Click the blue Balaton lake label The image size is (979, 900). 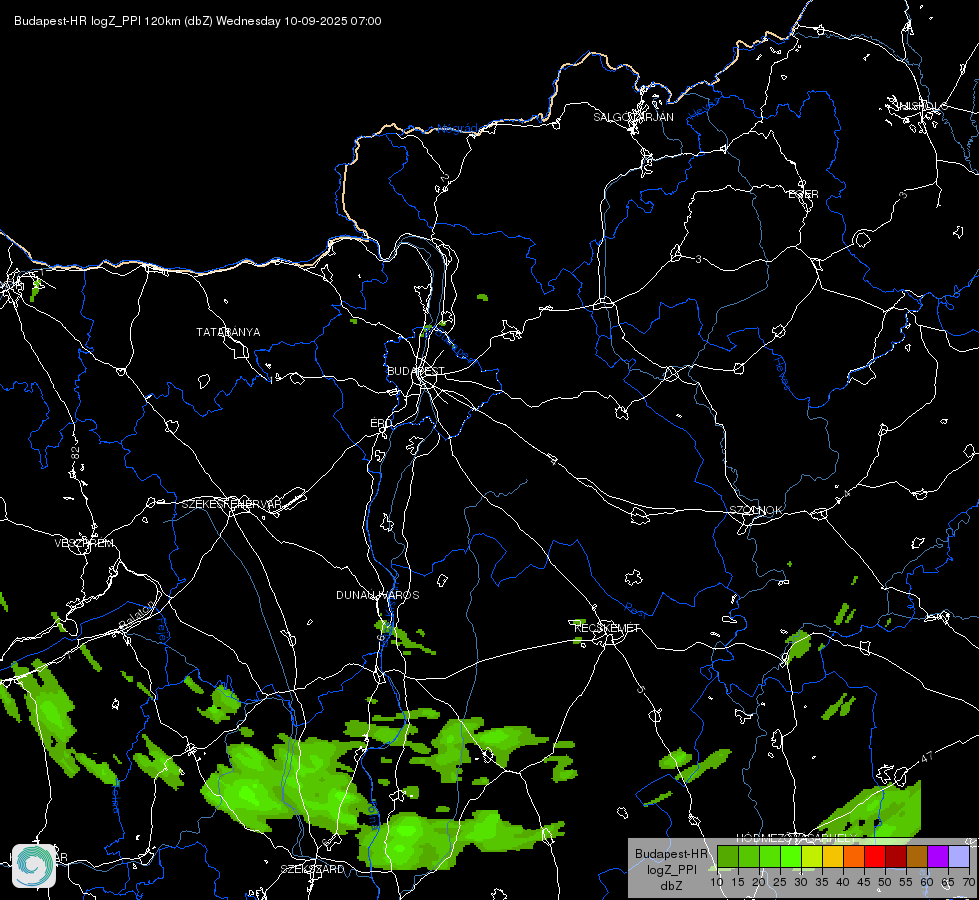pyautogui.click(x=137, y=615)
